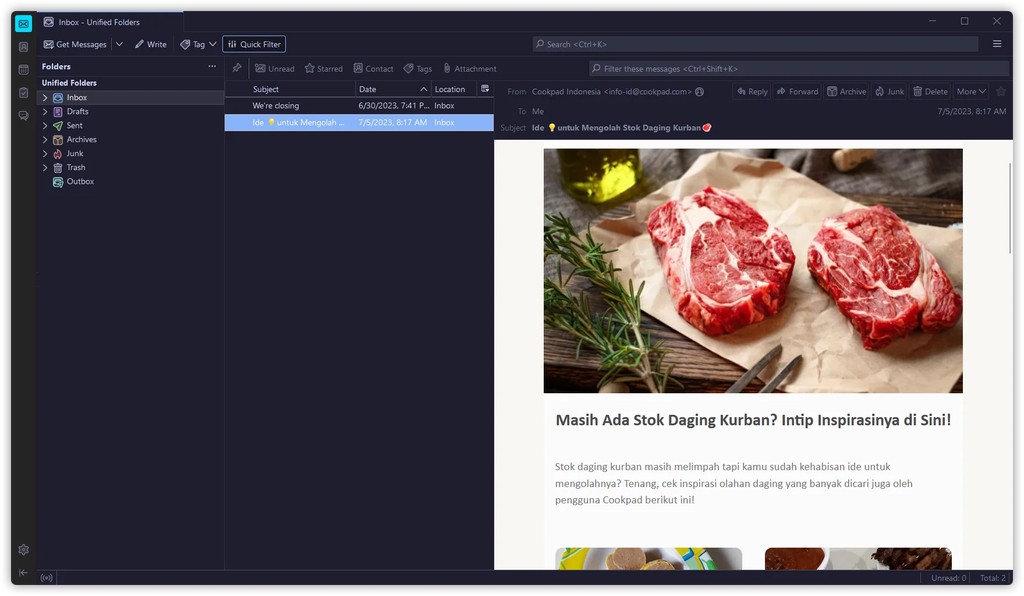Image resolution: width=1024 pixels, height=596 pixels.
Task: Select the Trash folder
Action: 76,168
